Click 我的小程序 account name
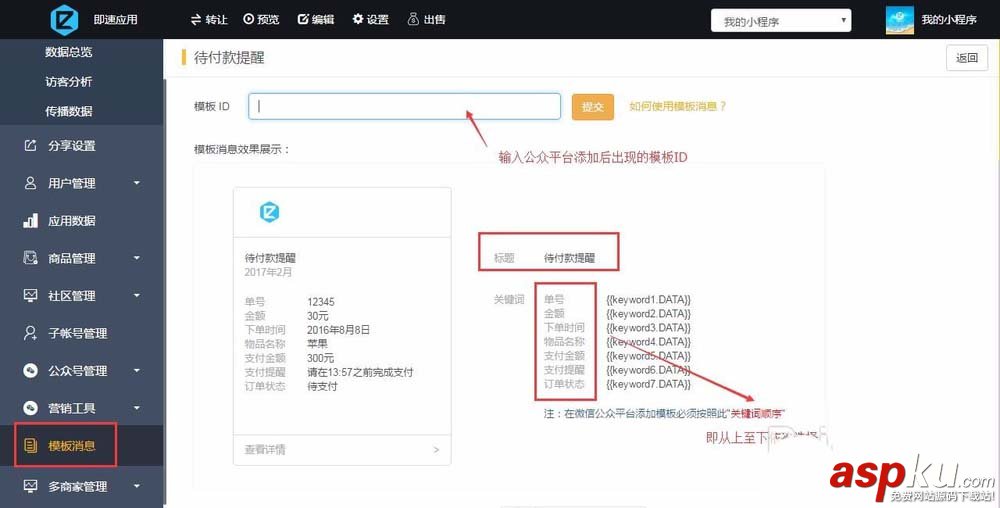This screenshot has width=1000, height=508. (x=949, y=20)
